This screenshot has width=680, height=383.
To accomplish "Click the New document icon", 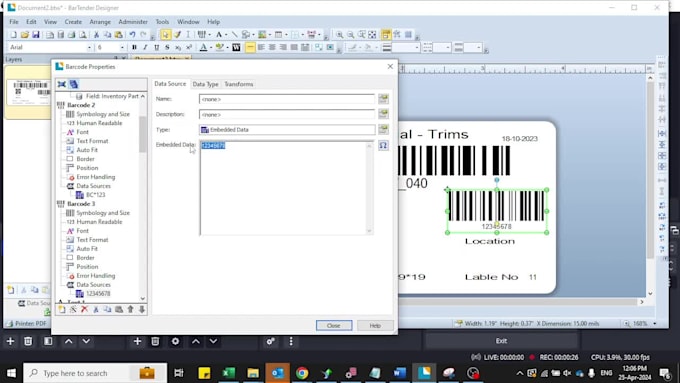I will 13,35.
